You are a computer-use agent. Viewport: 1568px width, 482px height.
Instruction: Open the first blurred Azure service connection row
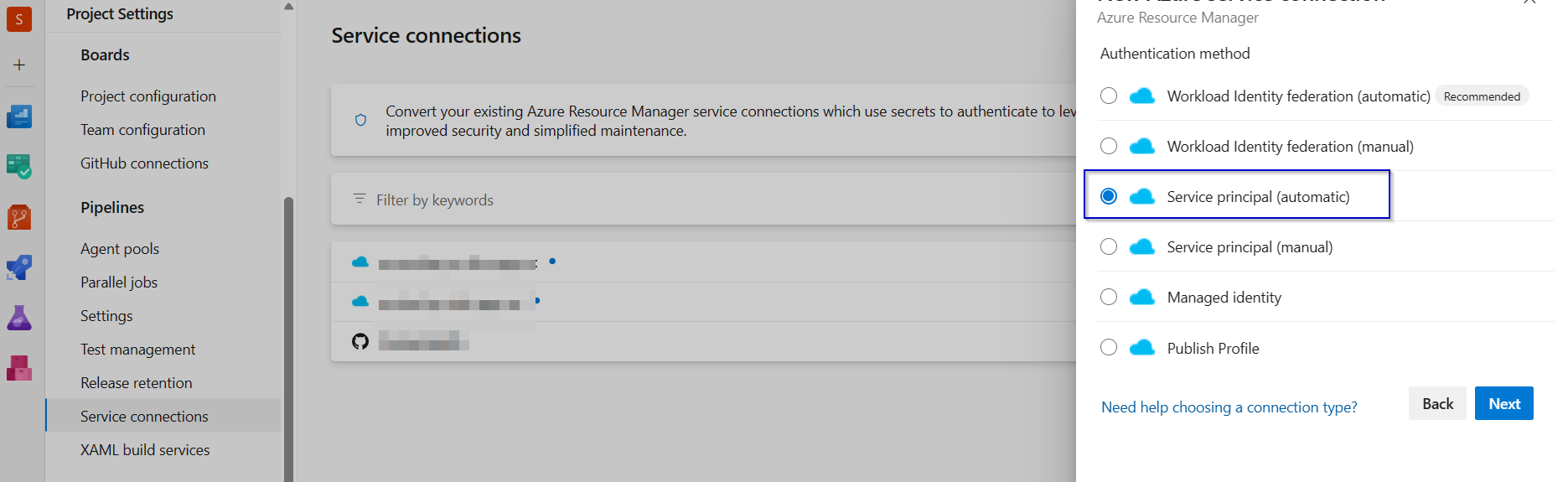(704, 262)
